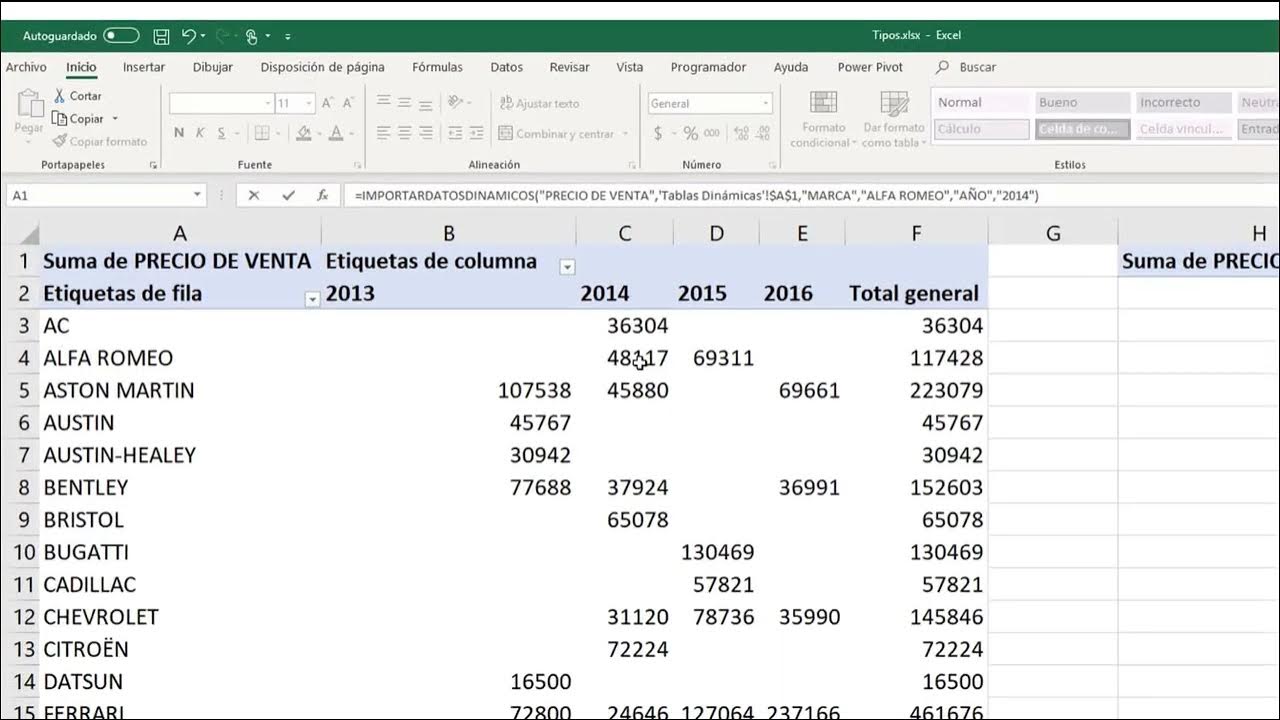This screenshot has height=720, width=1280.
Task: Switch to the Programador tab
Action: [708, 67]
